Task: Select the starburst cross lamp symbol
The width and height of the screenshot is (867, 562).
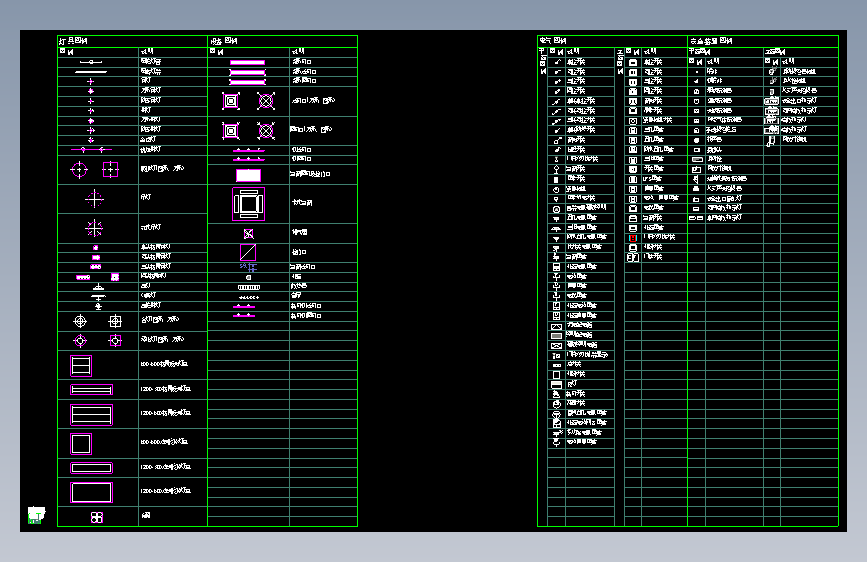Action: click(95, 228)
